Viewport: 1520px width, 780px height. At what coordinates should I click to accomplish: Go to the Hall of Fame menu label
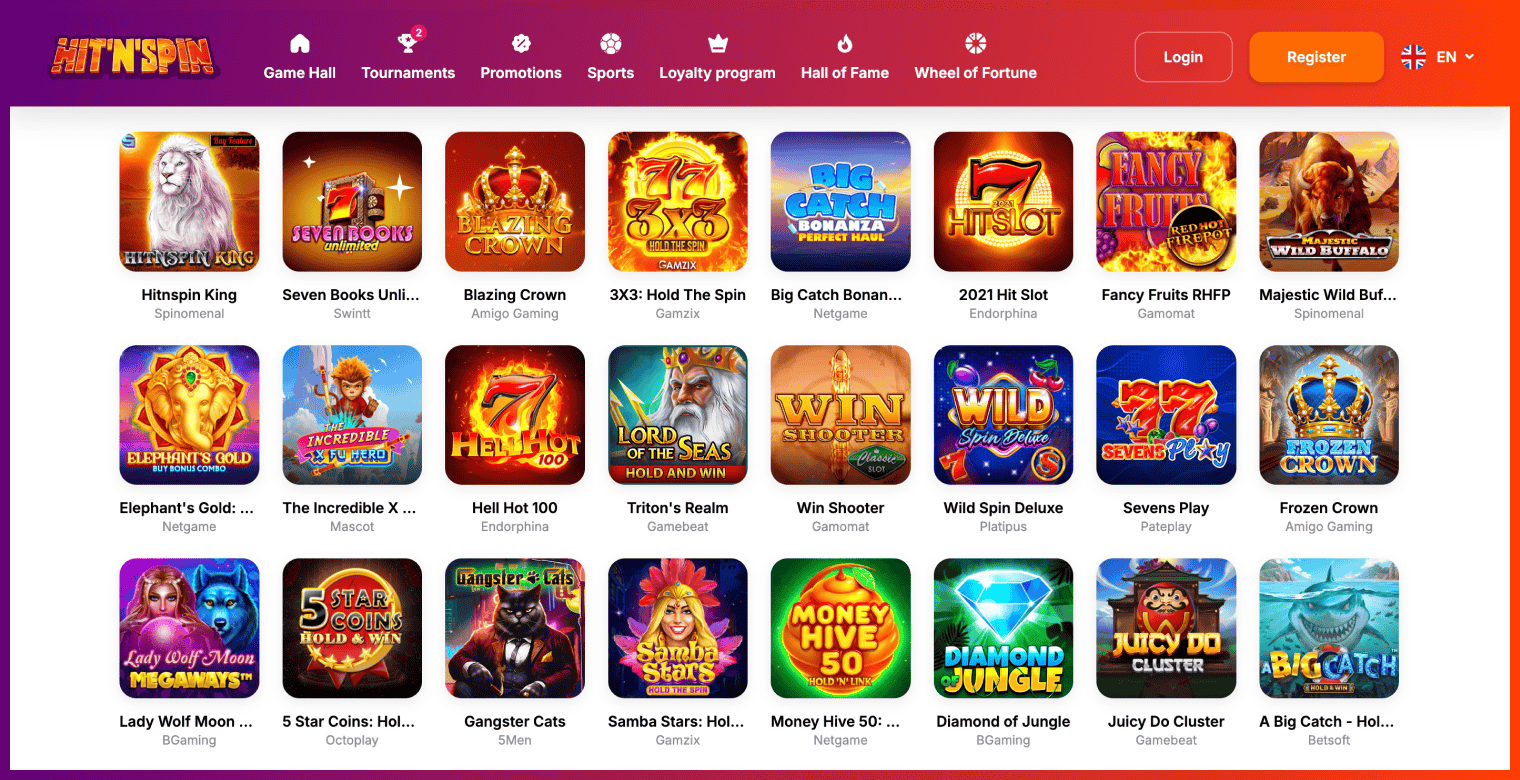(x=845, y=73)
